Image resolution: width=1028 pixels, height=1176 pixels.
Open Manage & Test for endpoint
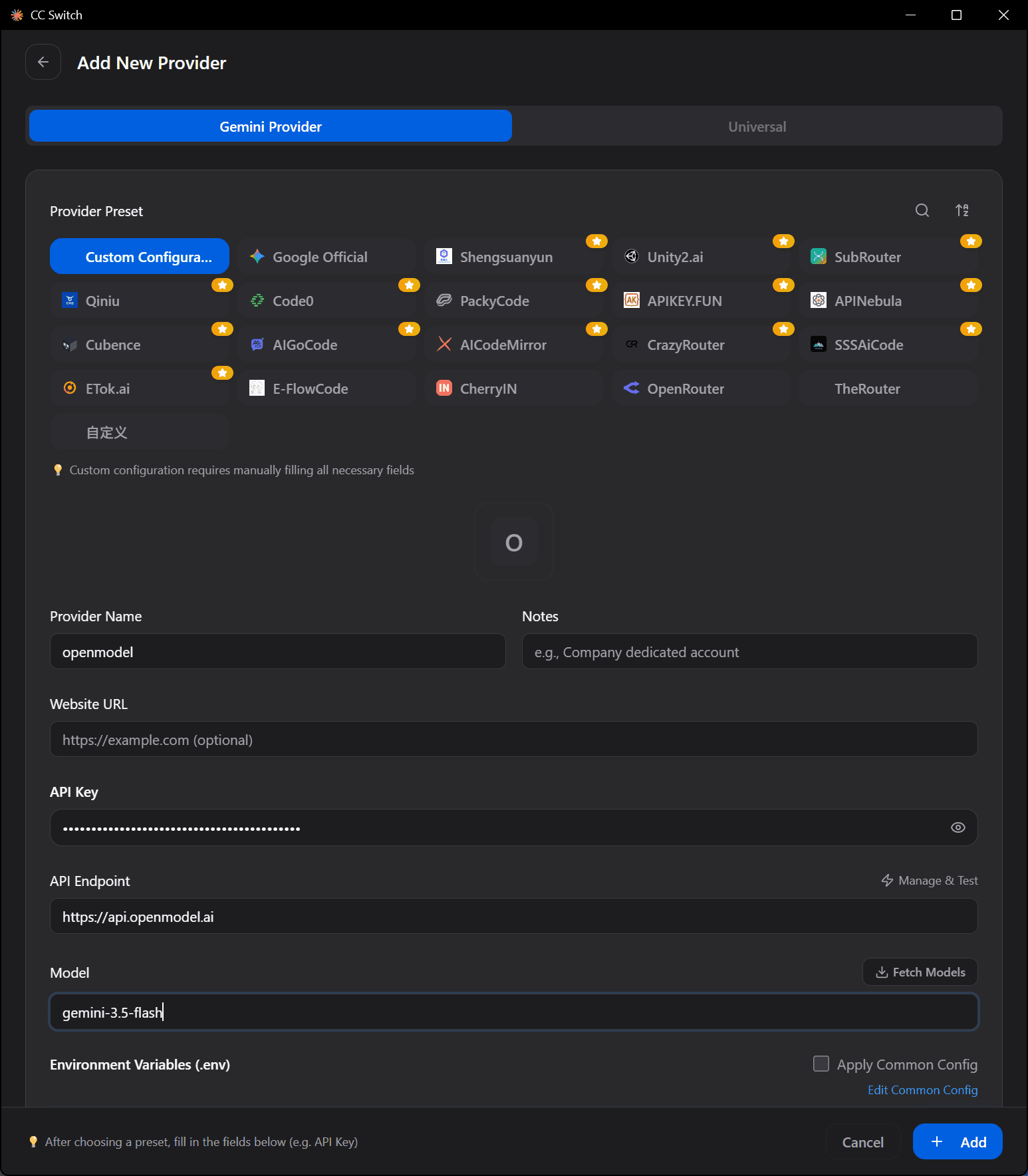[x=929, y=880]
